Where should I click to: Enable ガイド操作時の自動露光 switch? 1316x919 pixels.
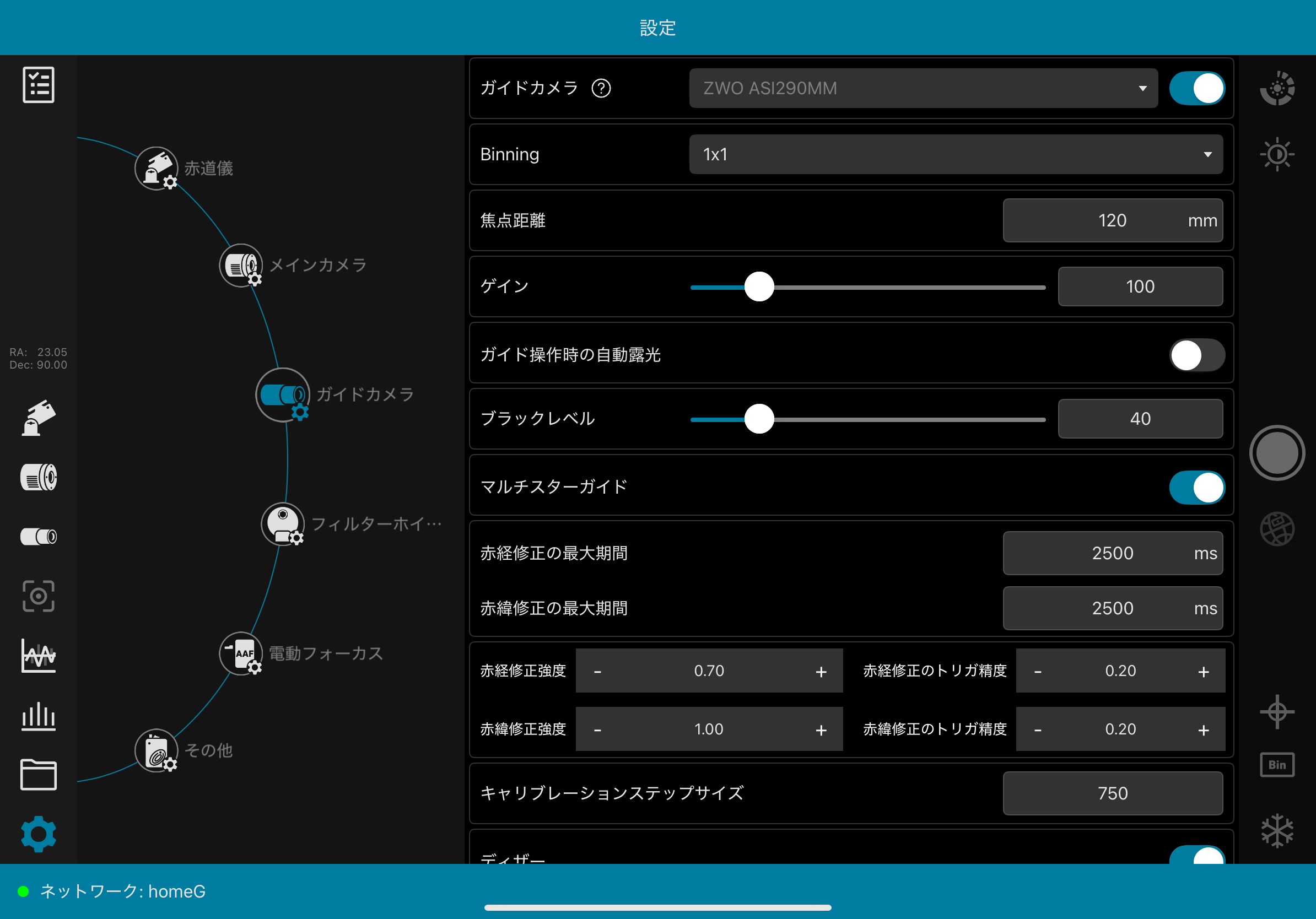click(1197, 355)
